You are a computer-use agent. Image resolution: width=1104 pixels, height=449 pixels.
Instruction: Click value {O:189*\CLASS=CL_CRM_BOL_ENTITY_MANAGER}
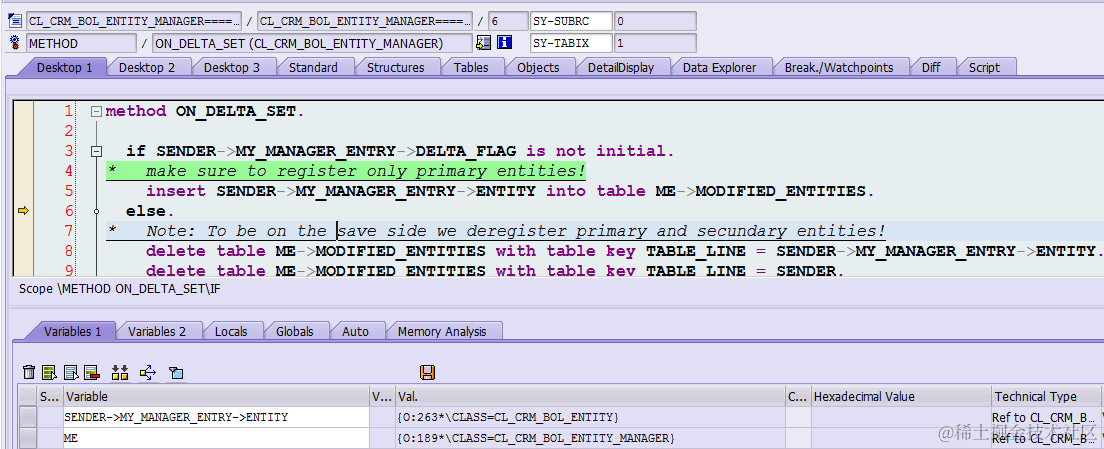pyautogui.click(x=536, y=438)
